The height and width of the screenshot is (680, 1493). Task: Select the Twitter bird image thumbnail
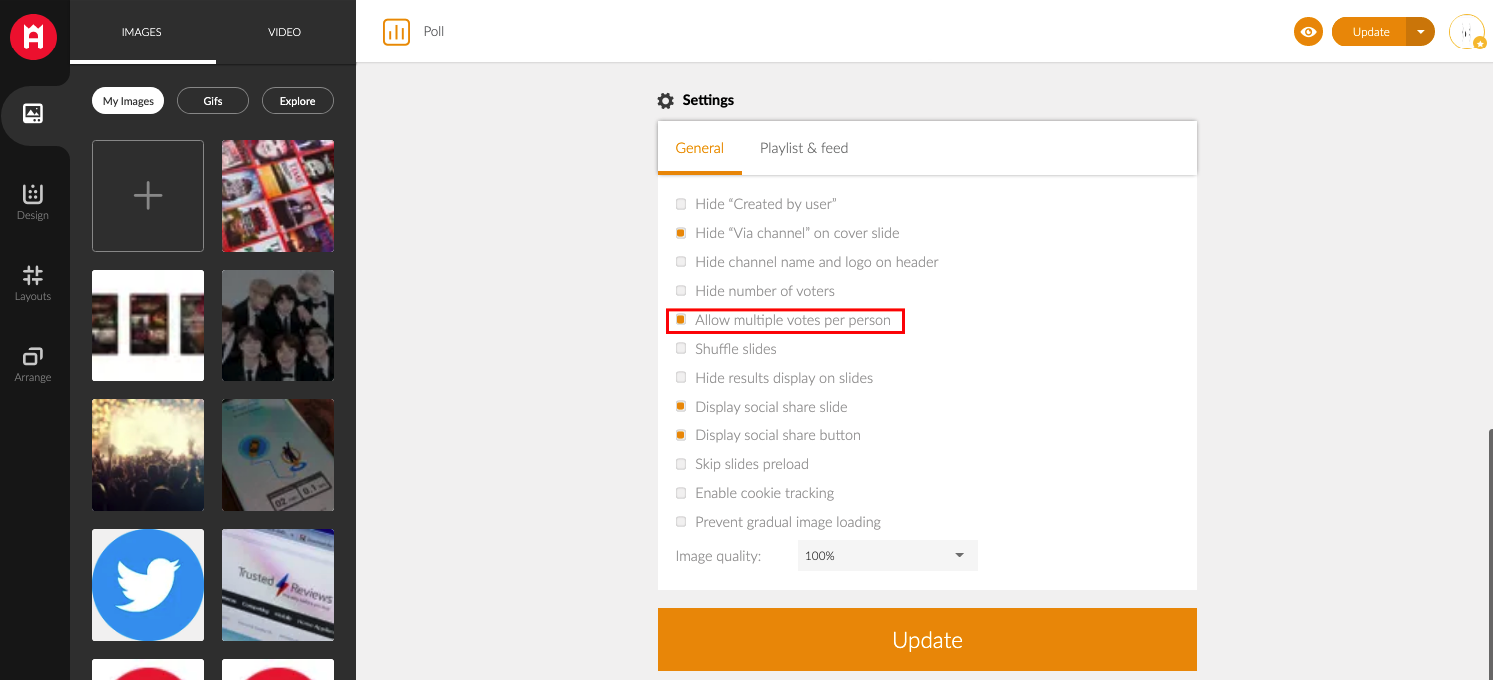[148, 585]
